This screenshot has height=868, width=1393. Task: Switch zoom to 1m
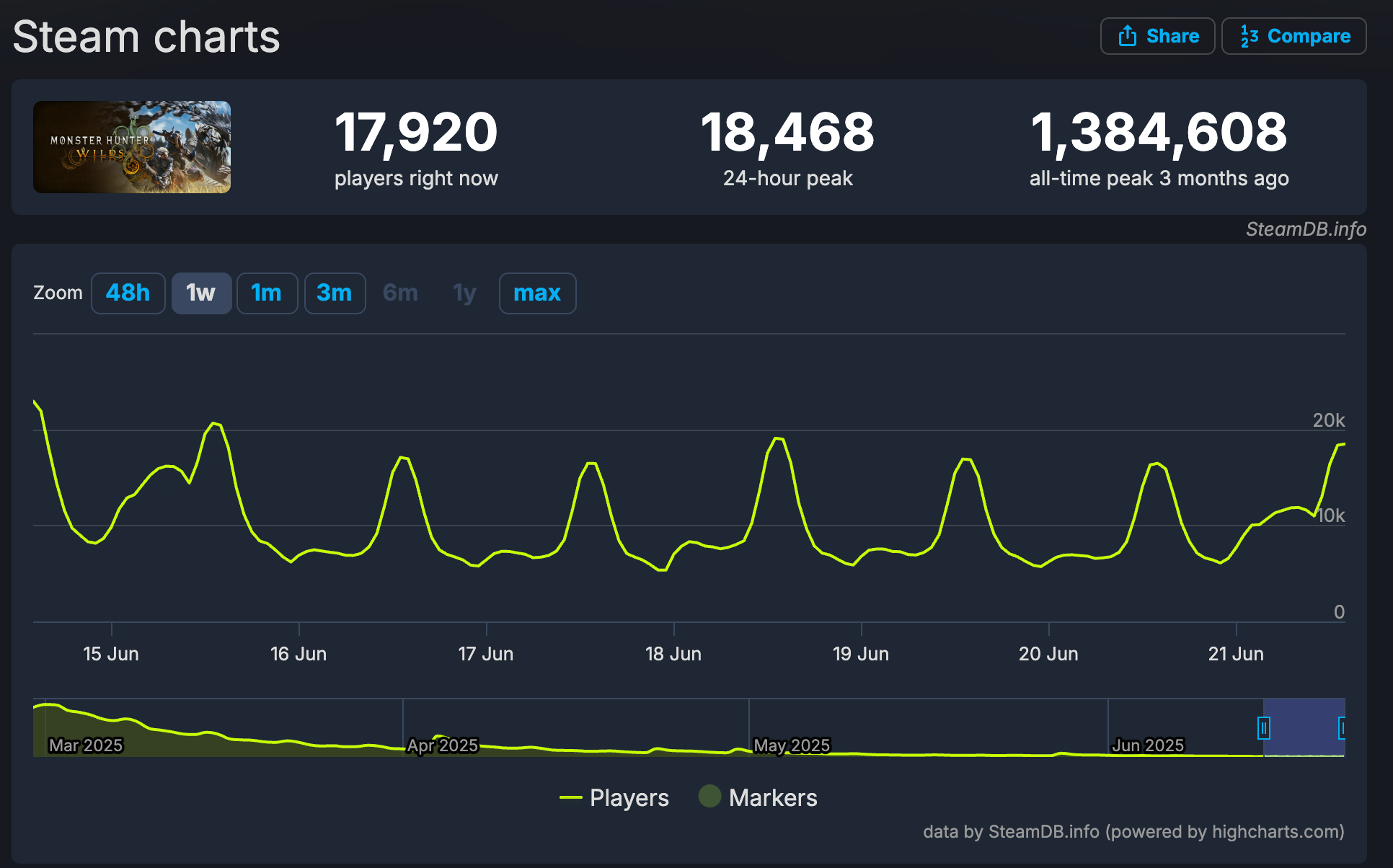pos(267,293)
